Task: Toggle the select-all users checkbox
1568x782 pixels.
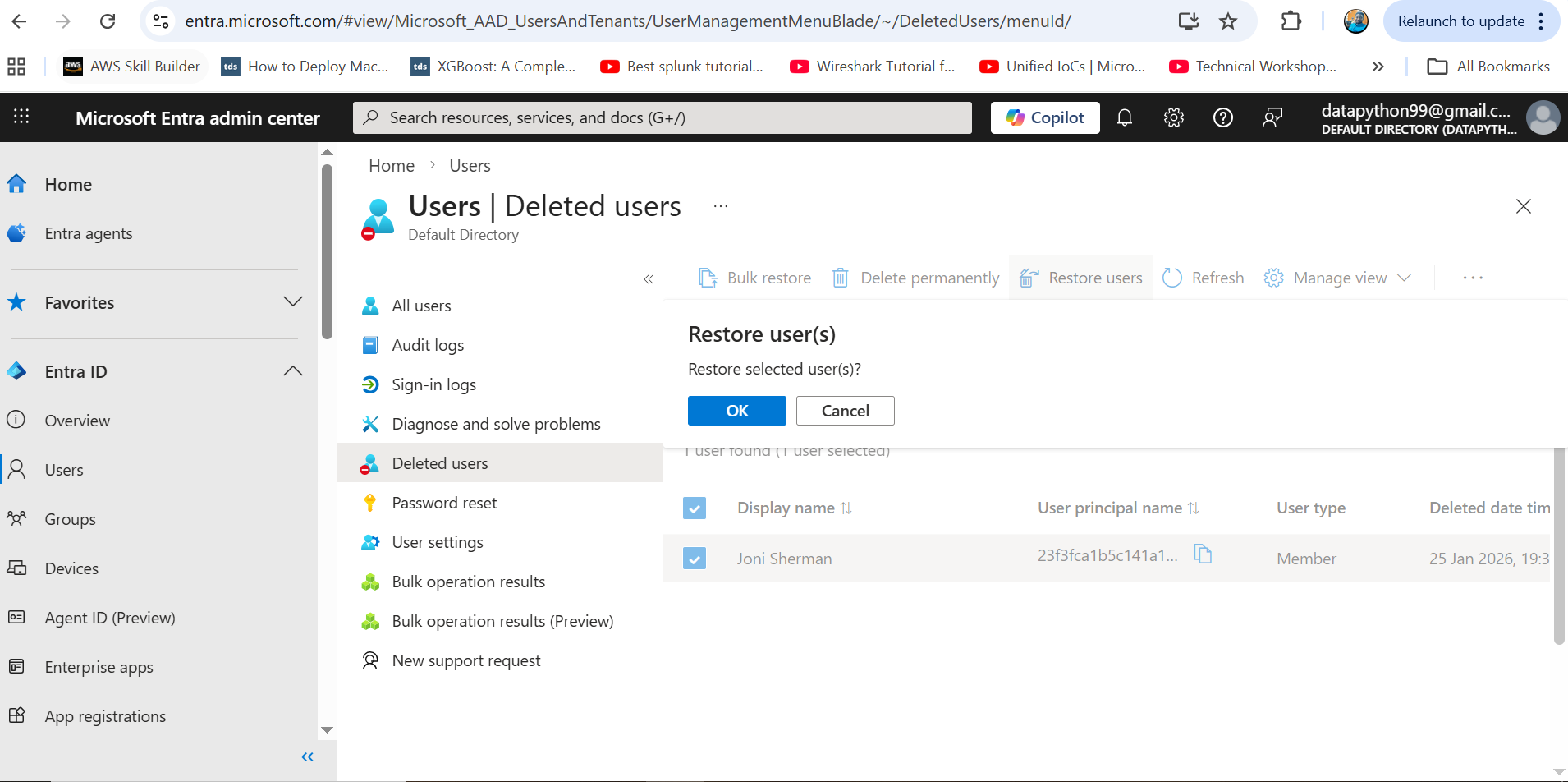Action: click(x=695, y=508)
